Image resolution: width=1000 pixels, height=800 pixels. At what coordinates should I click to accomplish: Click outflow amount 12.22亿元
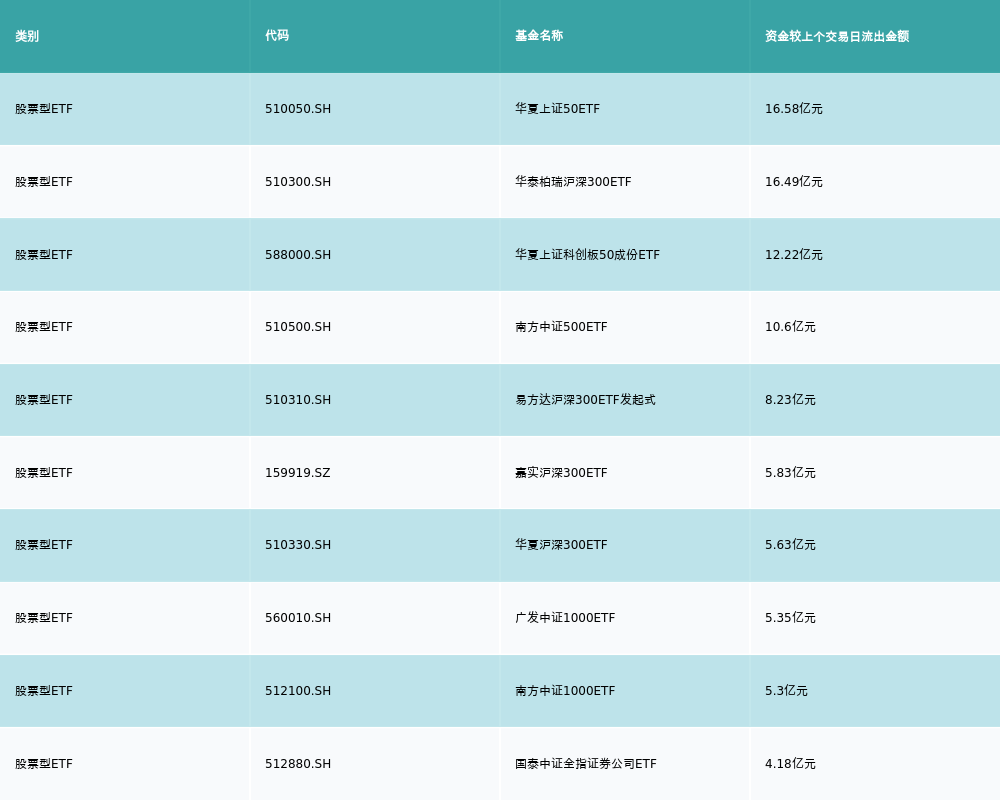pyautogui.click(x=793, y=255)
